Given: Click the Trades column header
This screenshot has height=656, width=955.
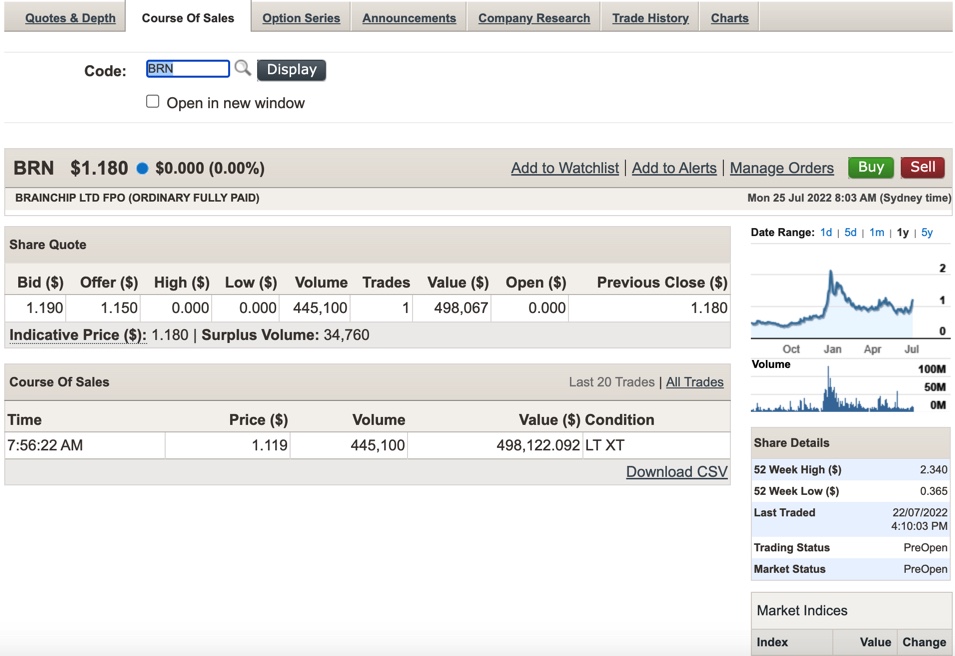Looking at the screenshot, I should (x=386, y=283).
